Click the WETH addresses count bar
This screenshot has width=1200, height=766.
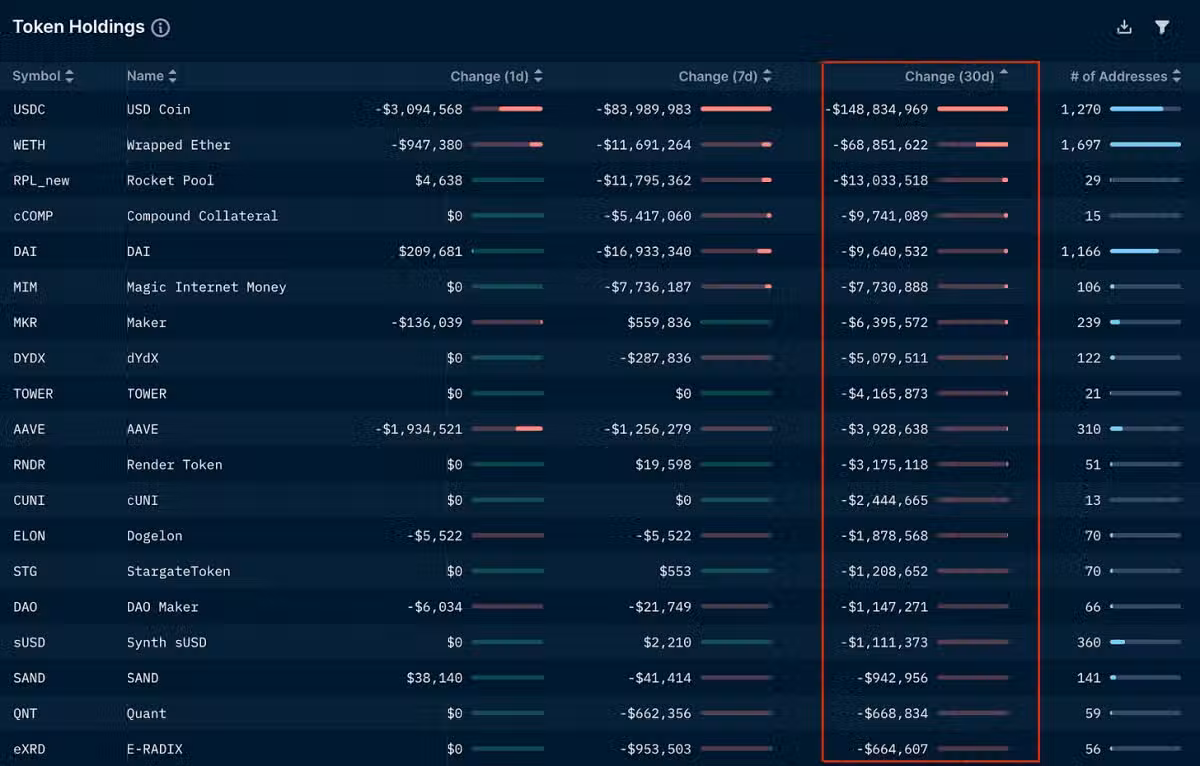tap(1145, 145)
